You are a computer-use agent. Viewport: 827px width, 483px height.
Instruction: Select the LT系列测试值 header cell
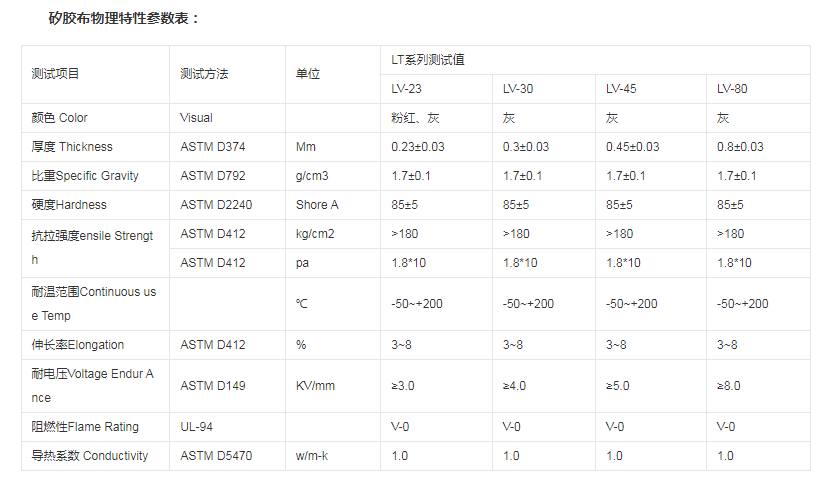(427, 60)
